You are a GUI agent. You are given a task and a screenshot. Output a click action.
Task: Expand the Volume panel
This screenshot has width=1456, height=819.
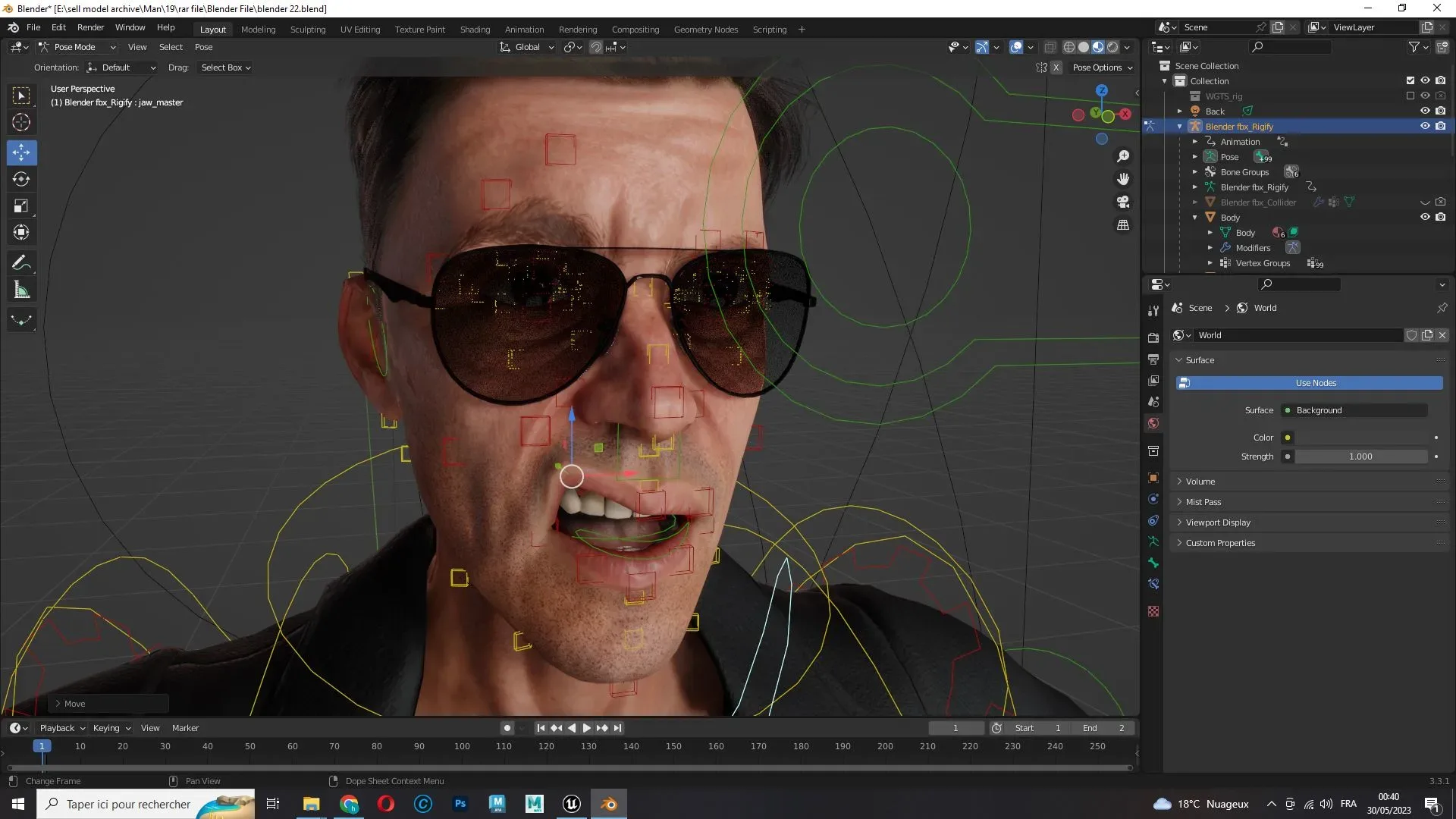click(x=1200, y=482)
